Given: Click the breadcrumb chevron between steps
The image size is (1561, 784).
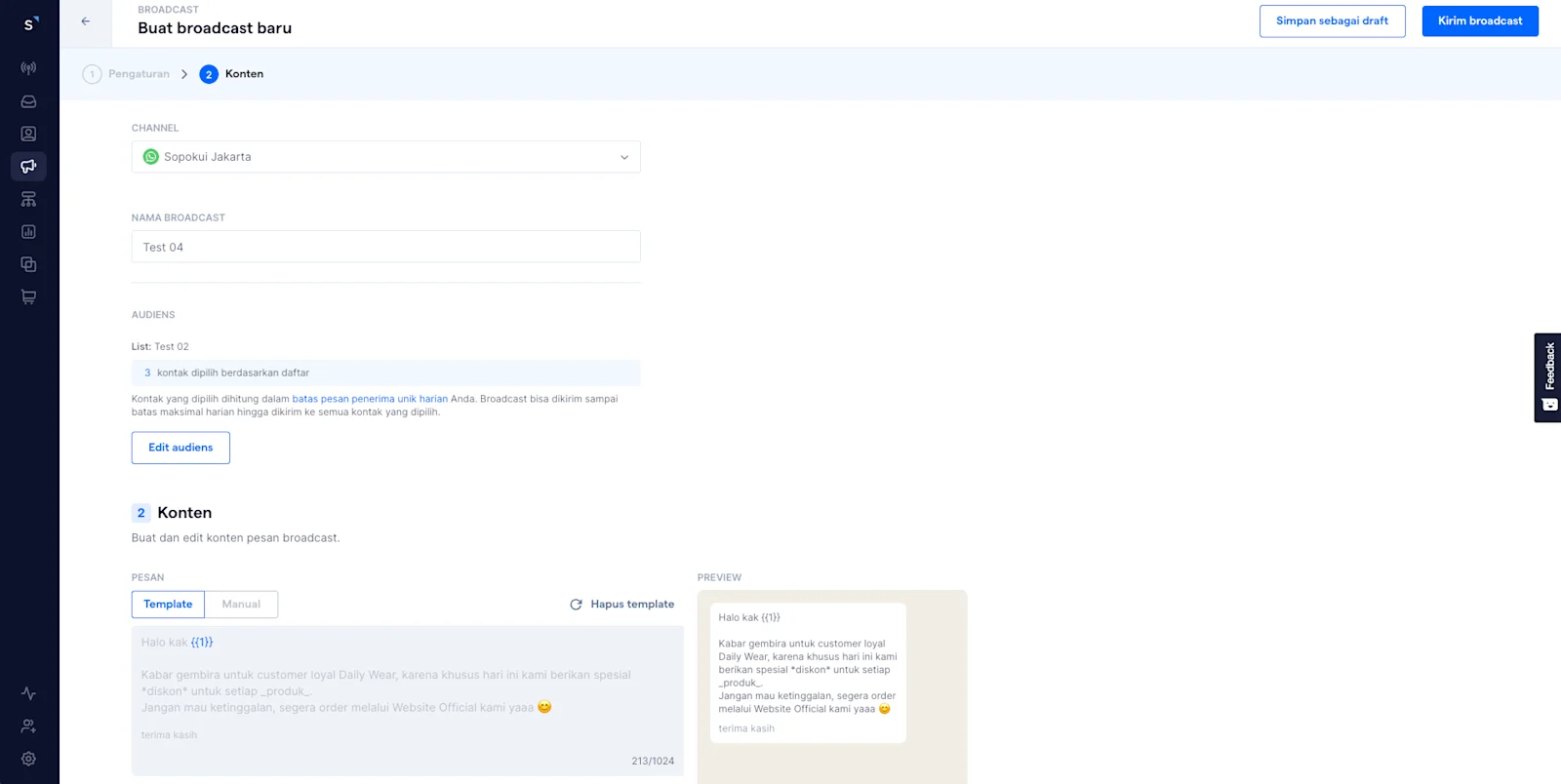Looking at the screenshot, I should tap(184, 74).
